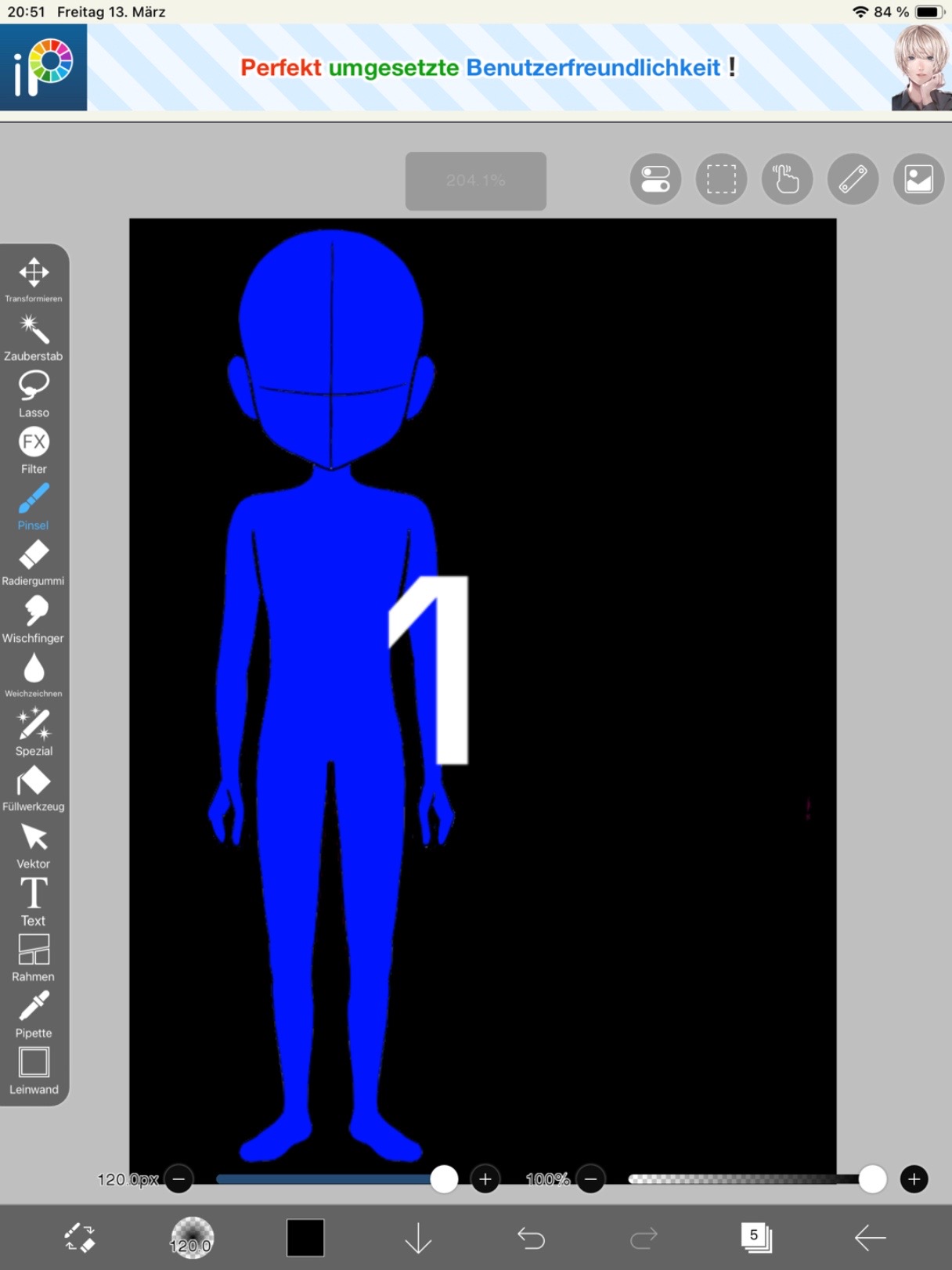
Task: Decrease brush thickness with minus button
Action: click(x=179, y=1178)
